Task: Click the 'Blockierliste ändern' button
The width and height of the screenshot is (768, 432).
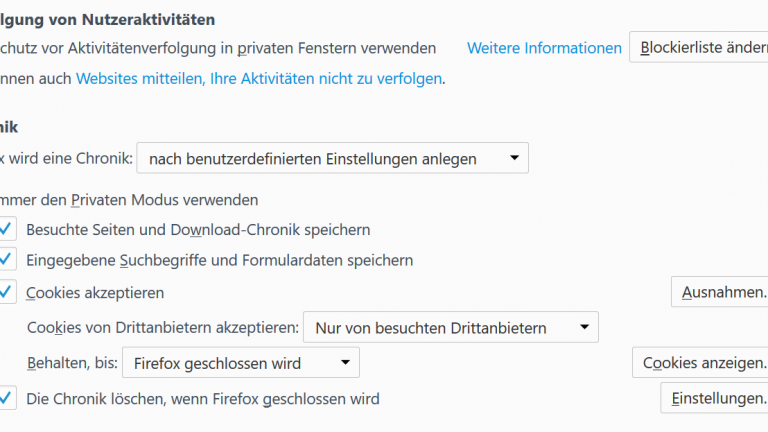Action: [700, 48]
